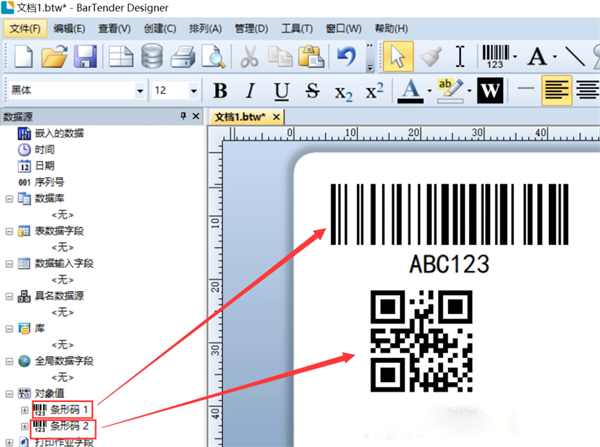This screenshot has width=600, height=447.
Task: Toggle bold formatting
Action: click(220, 91)
